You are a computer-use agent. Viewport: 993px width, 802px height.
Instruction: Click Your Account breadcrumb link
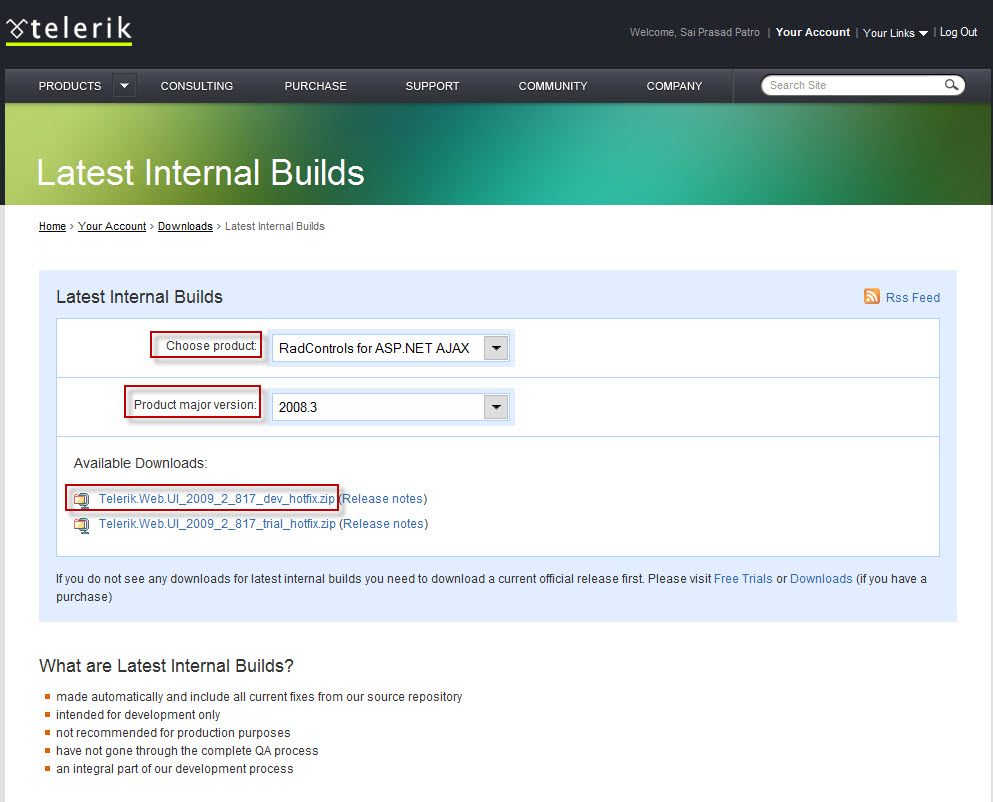112,226
